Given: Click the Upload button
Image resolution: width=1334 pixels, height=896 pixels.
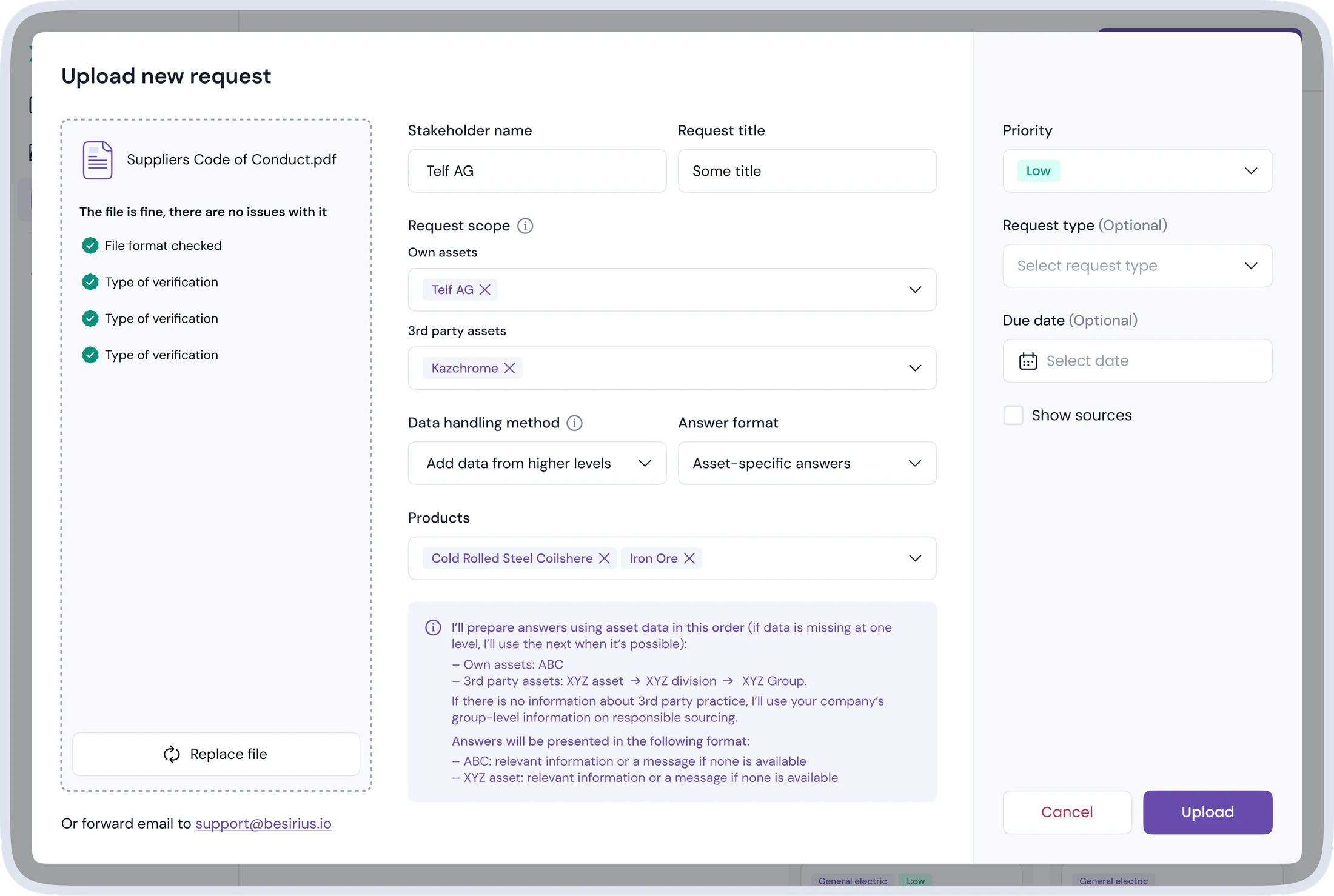Looking at the screenshot, I should click(1208, 812).
